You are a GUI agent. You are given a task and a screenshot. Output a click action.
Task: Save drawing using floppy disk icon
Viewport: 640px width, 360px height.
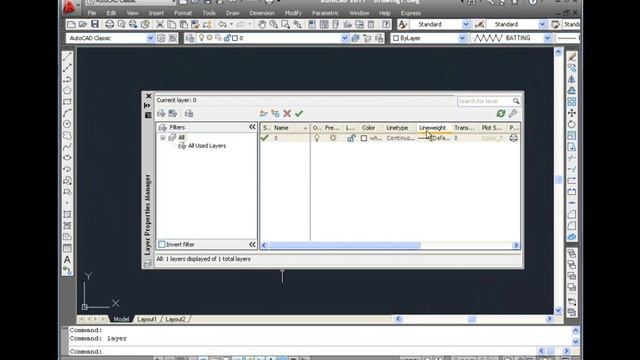(x=95, y=24)
